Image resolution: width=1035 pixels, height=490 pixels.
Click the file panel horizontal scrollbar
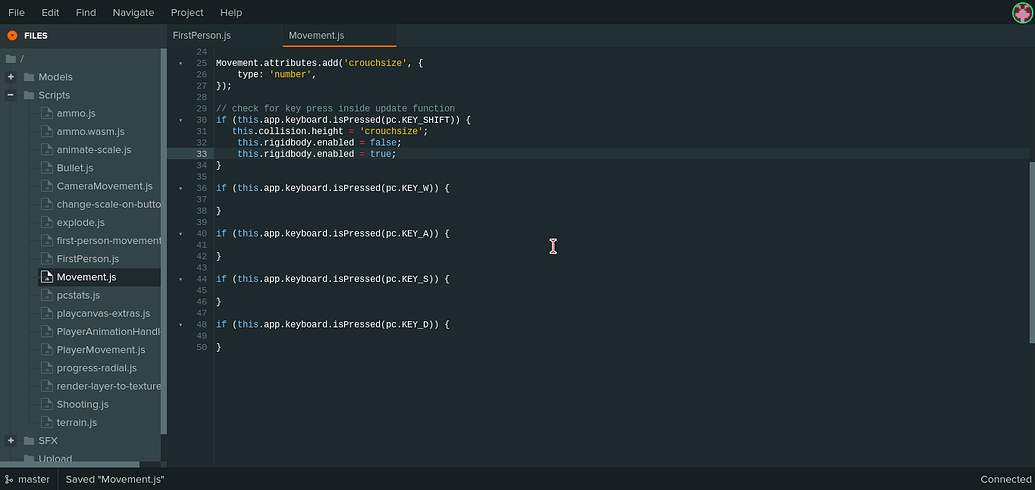click(80, 464)
